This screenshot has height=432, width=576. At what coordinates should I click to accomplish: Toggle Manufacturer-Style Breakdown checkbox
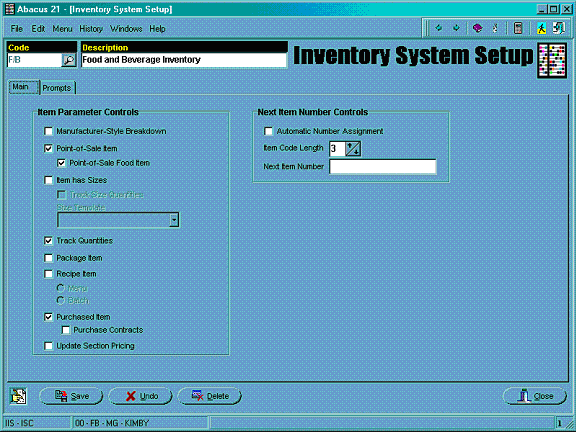coord(48,131)
